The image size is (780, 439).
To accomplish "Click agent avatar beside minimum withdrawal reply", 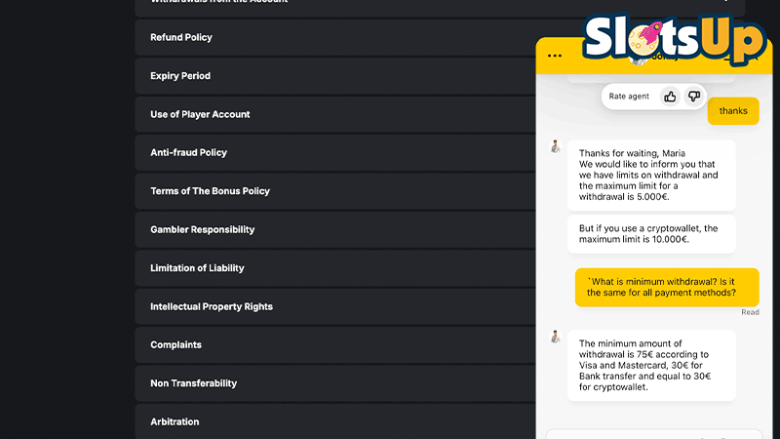I will pyautogui.click(x=555, y=337).
